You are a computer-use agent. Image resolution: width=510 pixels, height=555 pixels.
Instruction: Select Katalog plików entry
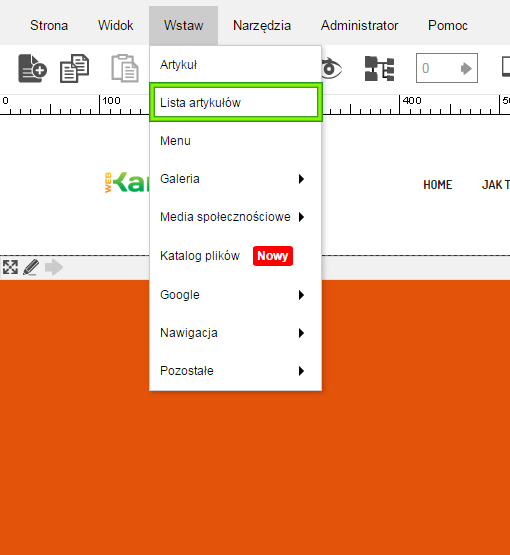click(235, 256)
